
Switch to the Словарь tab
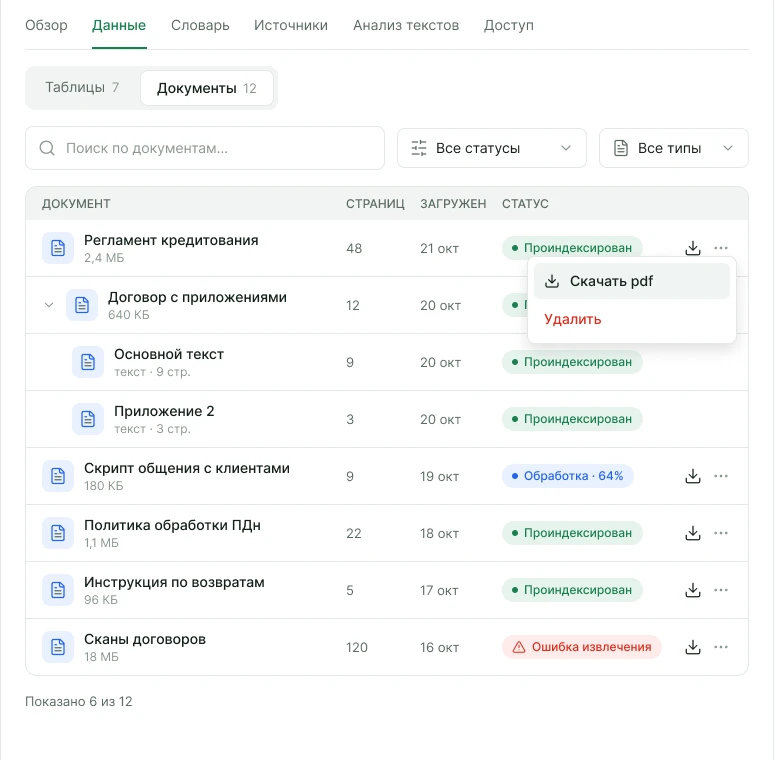pyautogui.click(x=200, y=25)
